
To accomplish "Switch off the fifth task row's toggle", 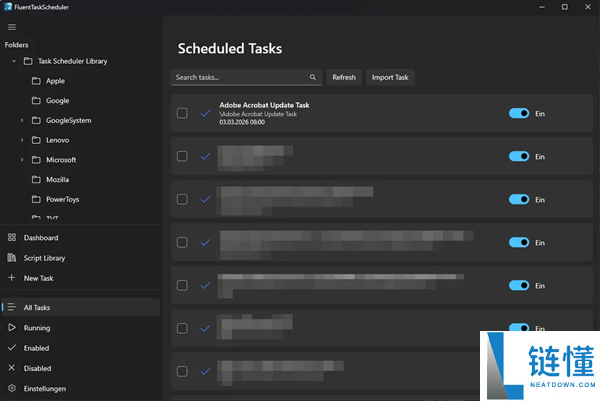I will pos(519,285).
